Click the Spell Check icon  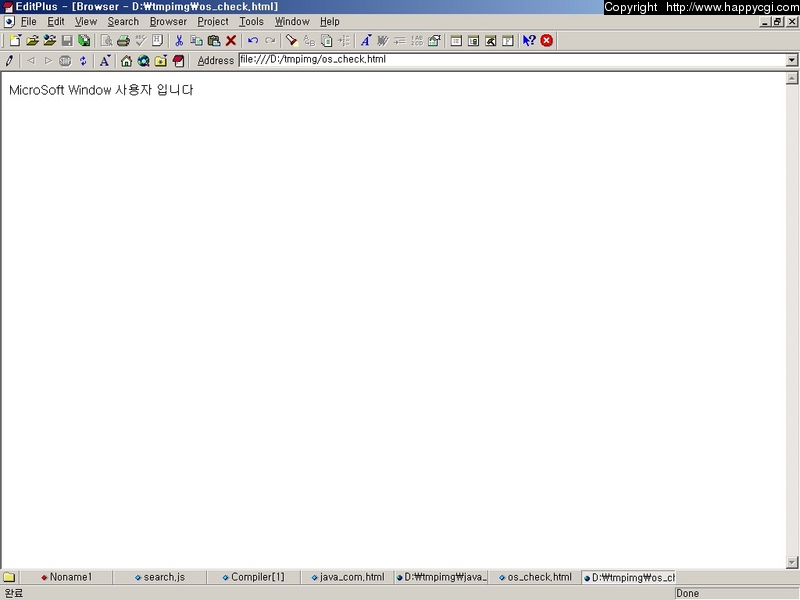pos(140,41)
